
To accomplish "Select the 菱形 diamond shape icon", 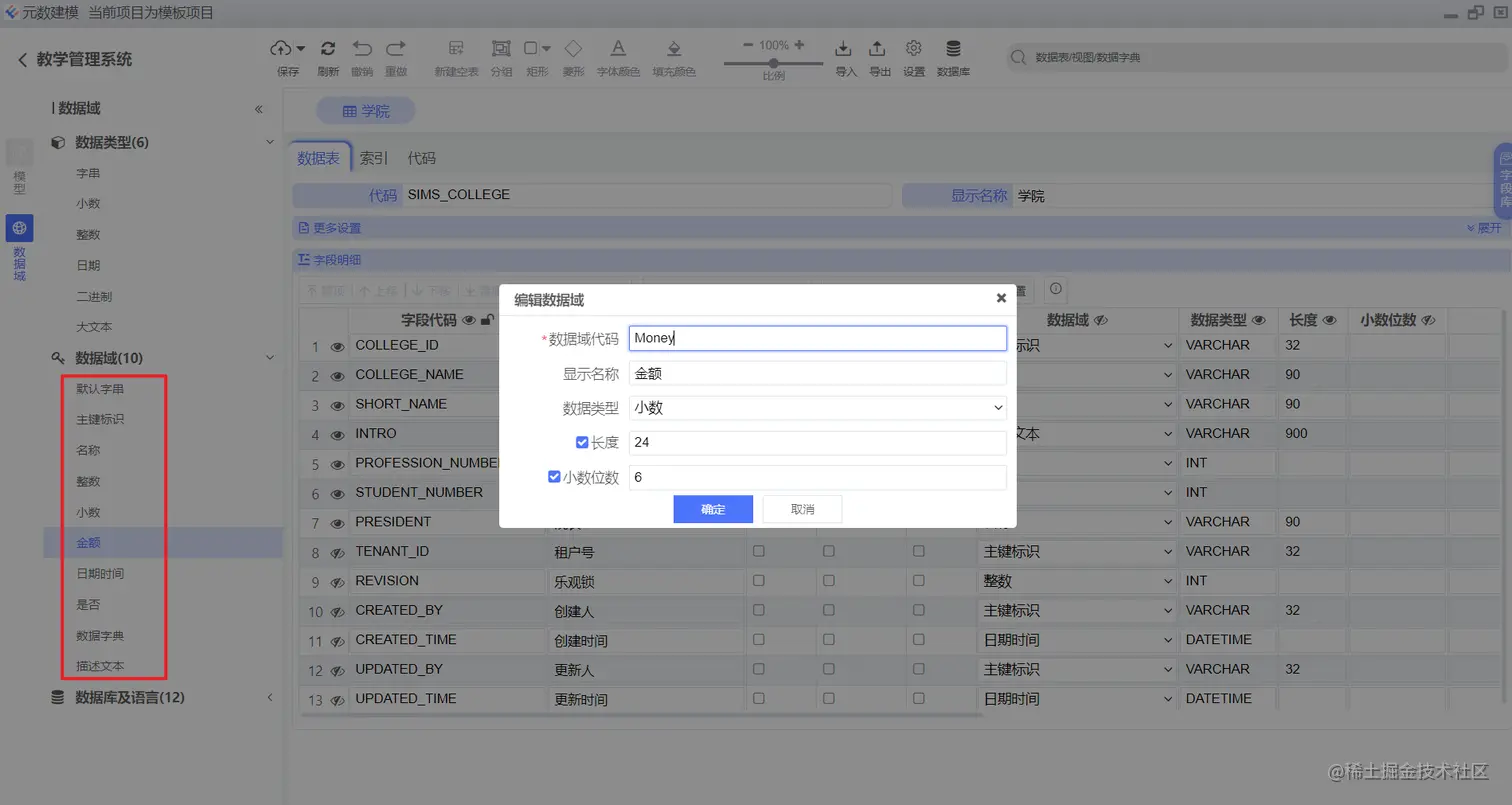I will tap(573, 48).
